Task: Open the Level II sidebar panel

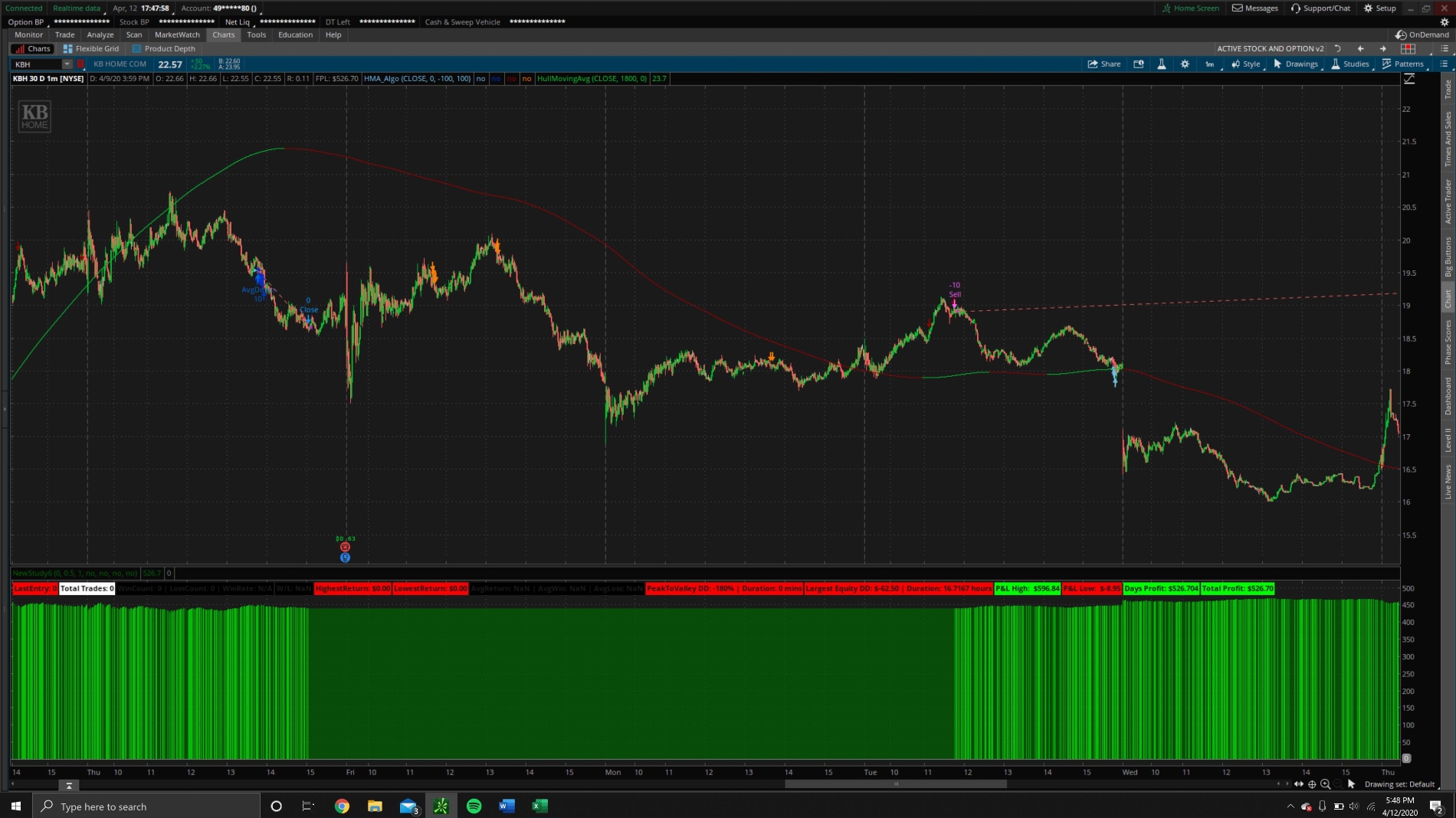Action: [x=1448, y=440]
